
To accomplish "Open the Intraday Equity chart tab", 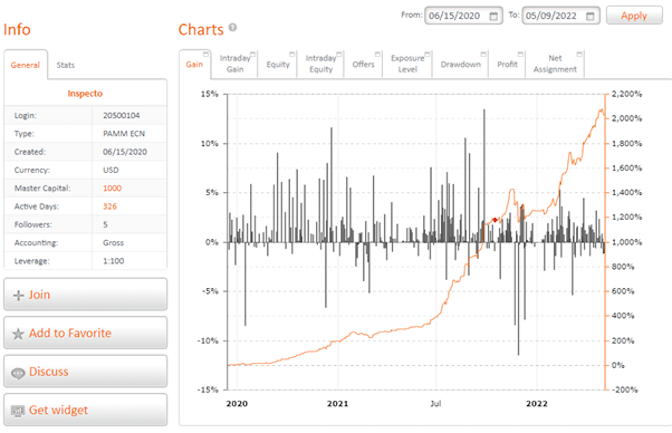I will click(x=321, y=64).
